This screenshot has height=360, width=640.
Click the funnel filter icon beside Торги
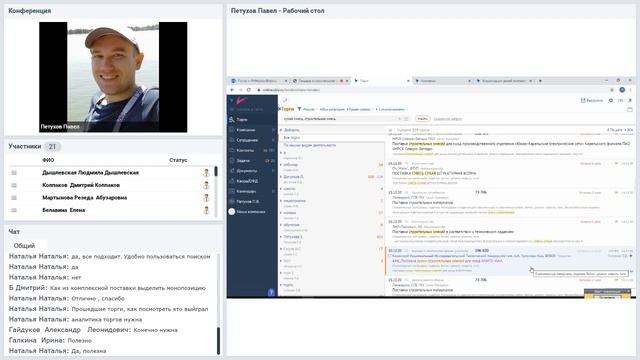point(299,109)
